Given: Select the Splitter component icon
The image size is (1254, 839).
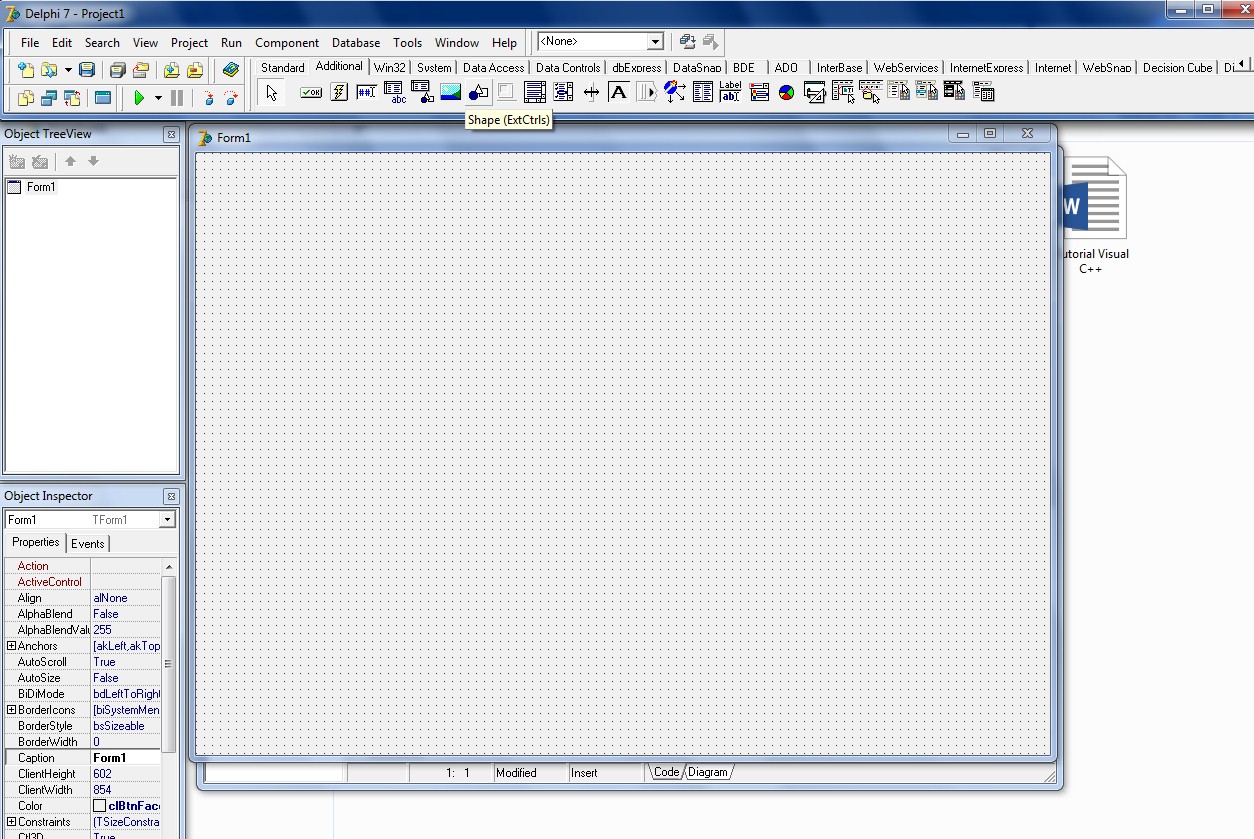Looking at the screenshot, I should tap(592, 91).
